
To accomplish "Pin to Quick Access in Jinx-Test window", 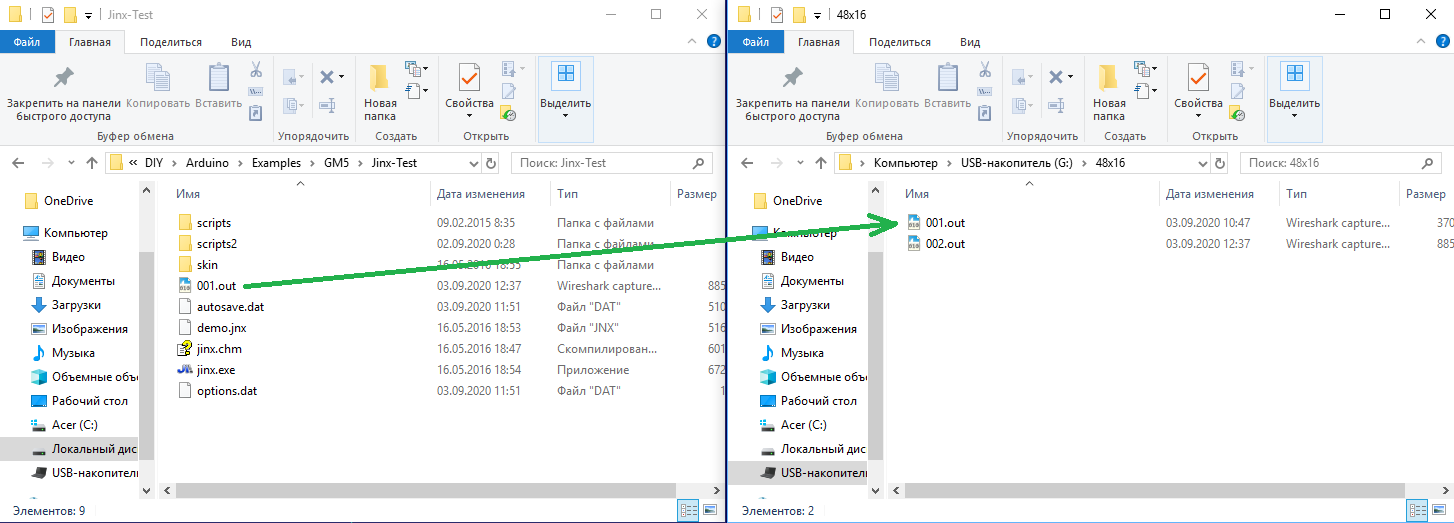I will tap(64, 92).
